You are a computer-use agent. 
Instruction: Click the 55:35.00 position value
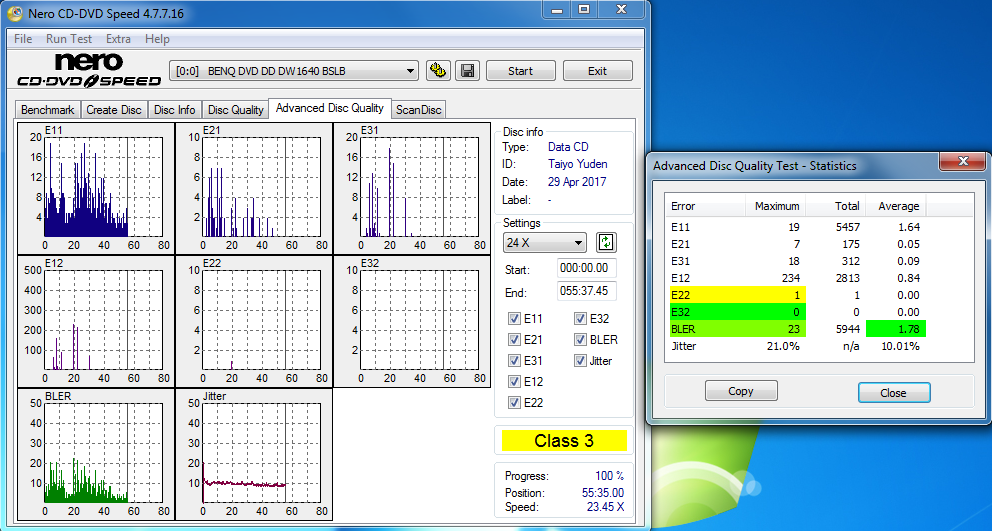tap(603, 492)
